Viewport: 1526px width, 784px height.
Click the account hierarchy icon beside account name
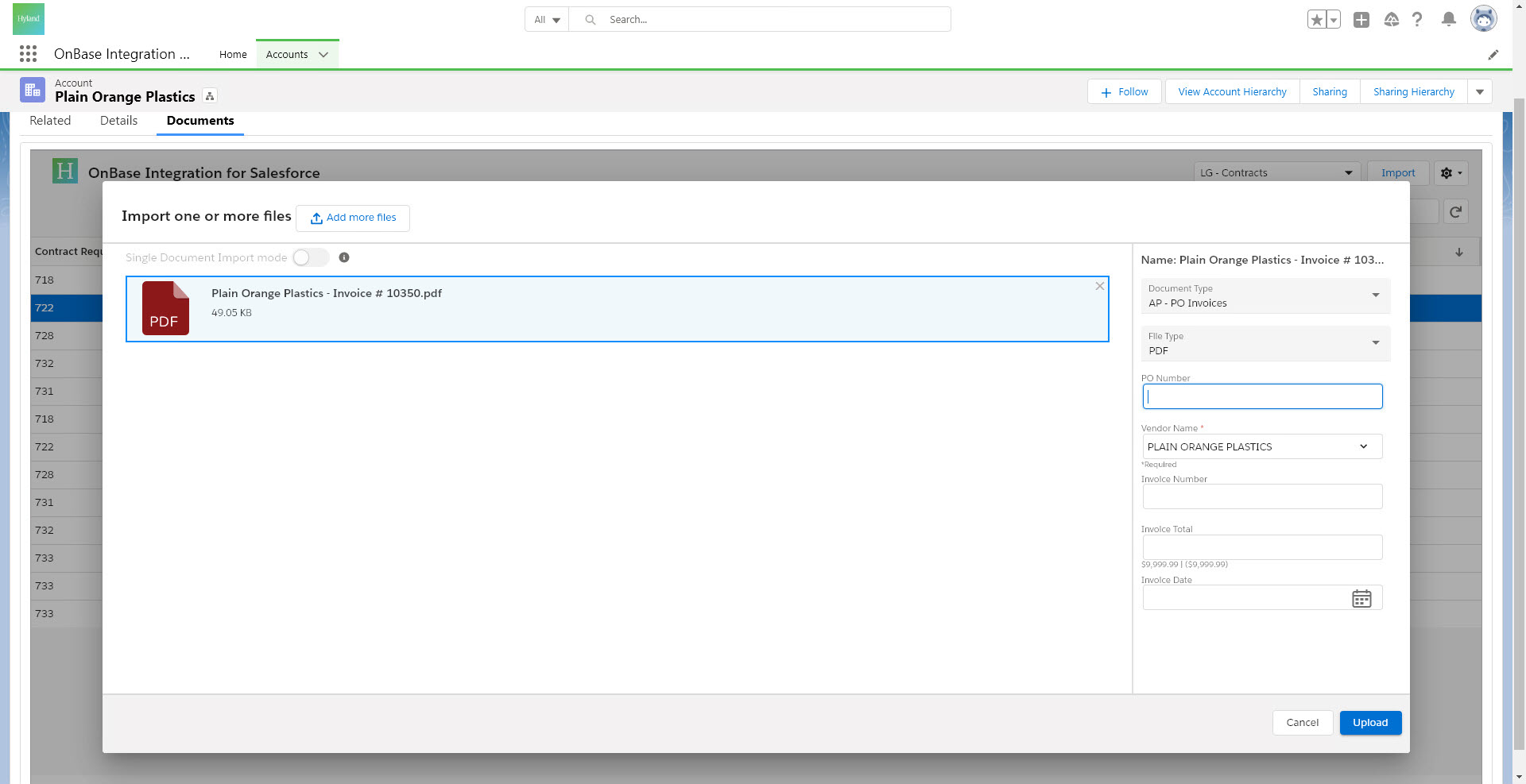pyautogui.click(x=210, y=96)
